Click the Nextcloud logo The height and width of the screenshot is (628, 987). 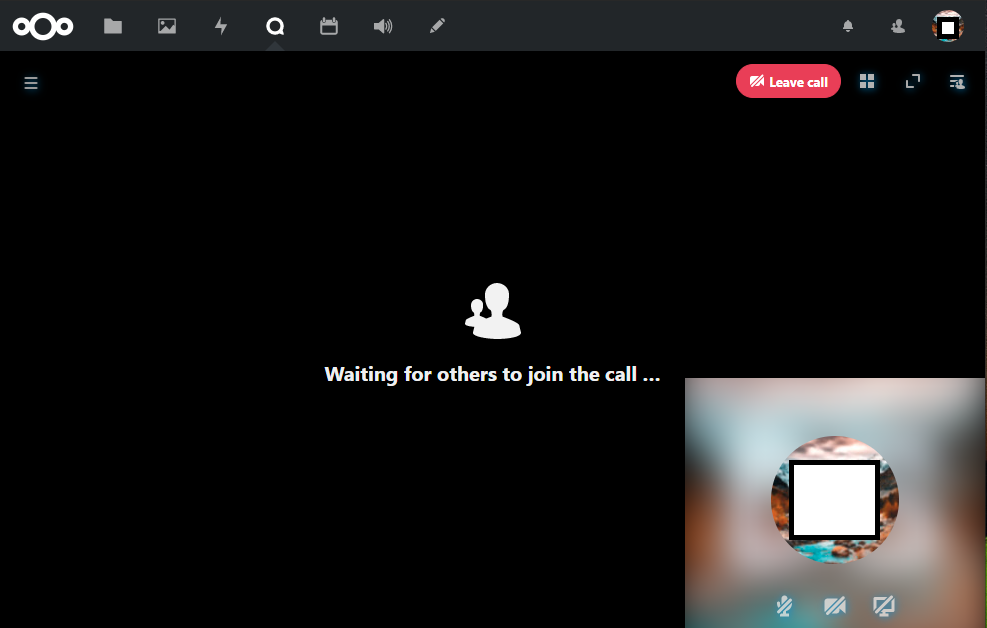[x=42, y=26]
